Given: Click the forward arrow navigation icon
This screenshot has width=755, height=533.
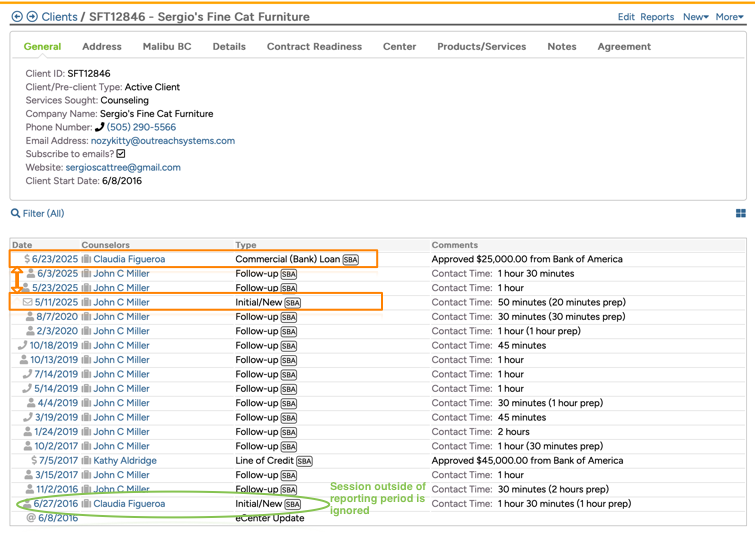Looking at the screenshot, I should pyautogui.click(x=32, y=17).
